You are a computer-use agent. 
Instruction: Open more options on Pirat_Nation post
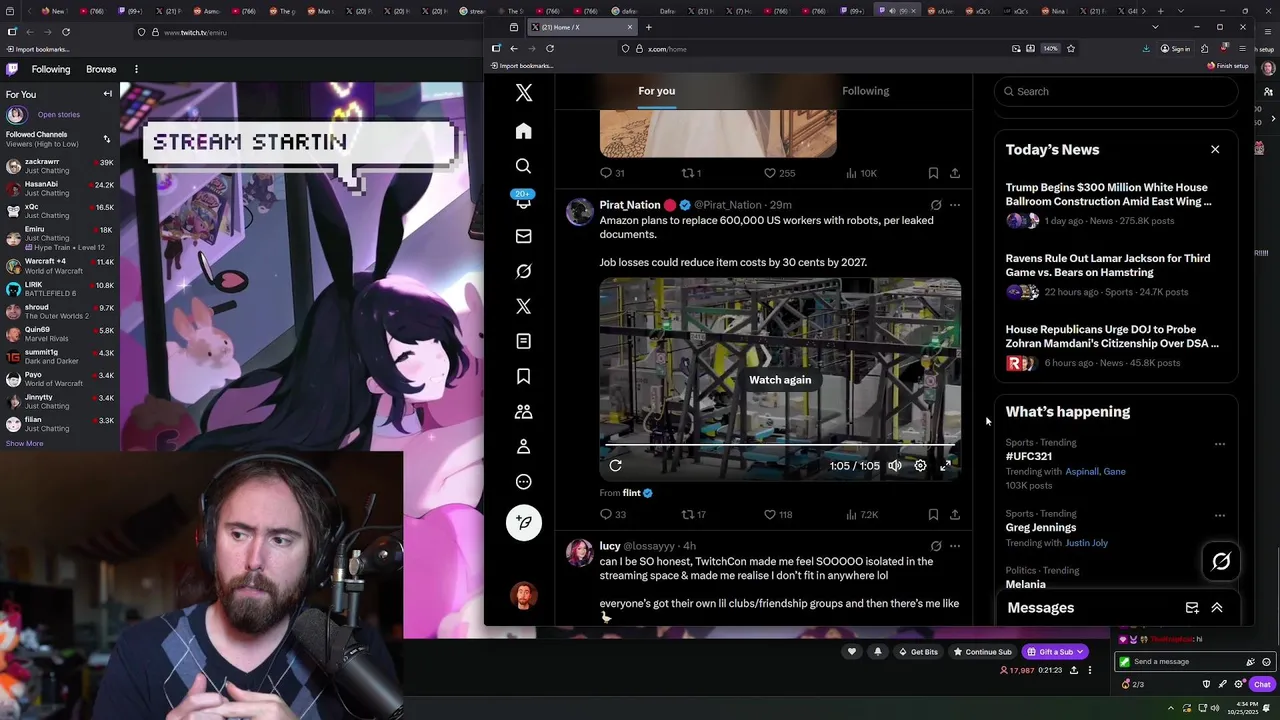pyautogui.click(x=955, y=205)
